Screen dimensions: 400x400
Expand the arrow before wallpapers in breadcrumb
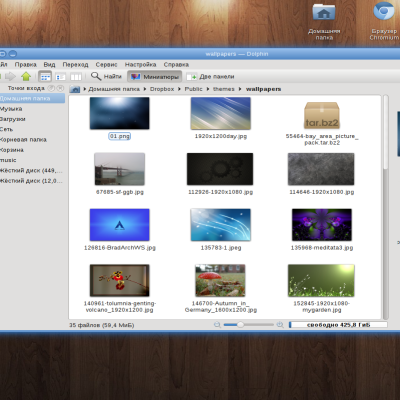[240, 89]
